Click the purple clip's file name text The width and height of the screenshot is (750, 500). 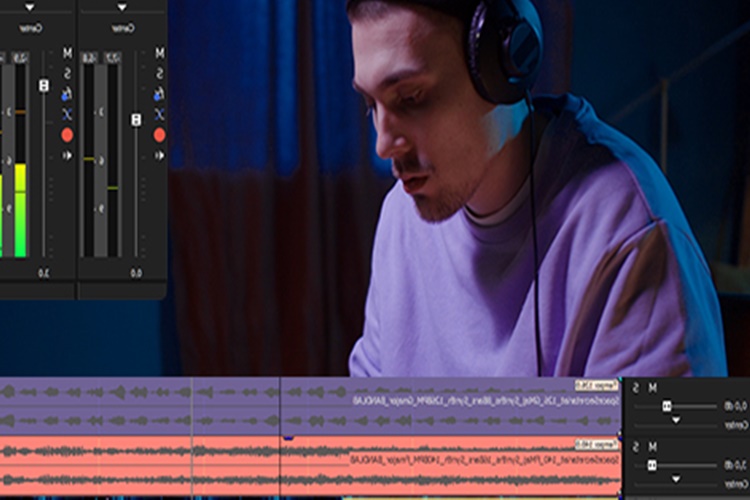point(485,401)
